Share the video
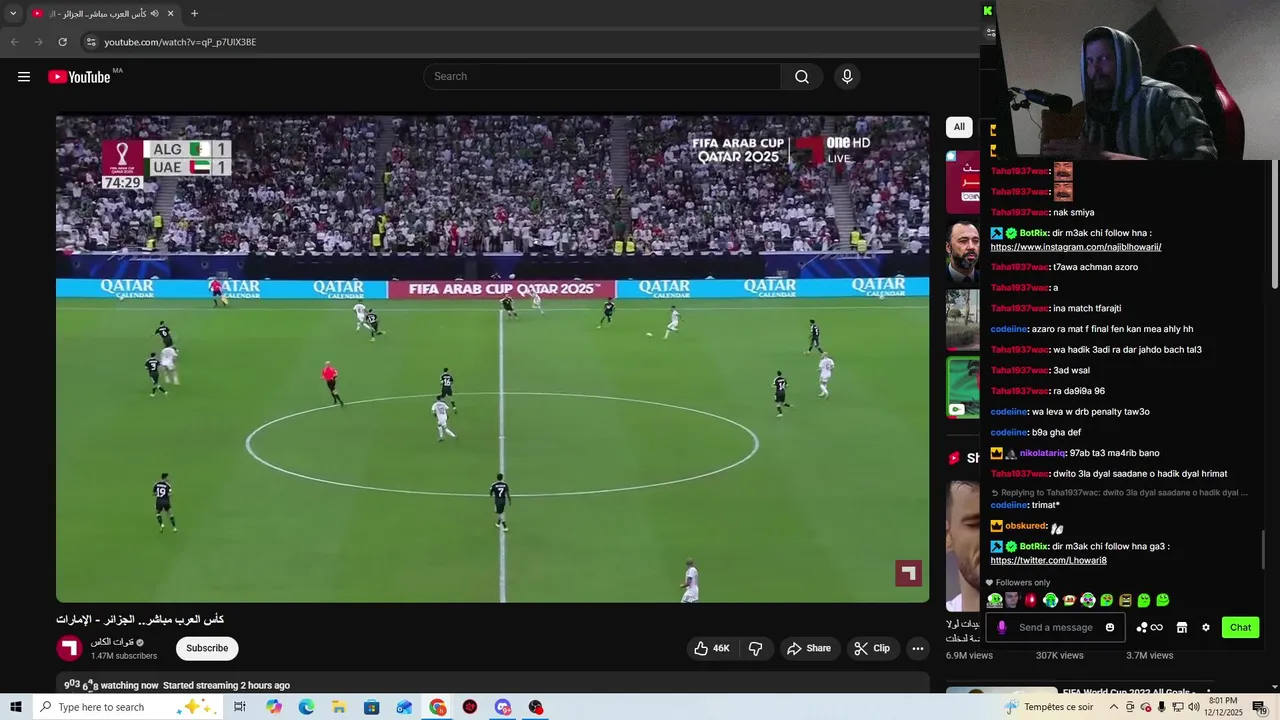The width and height of the screenshot is (1280, 720). 808,648
